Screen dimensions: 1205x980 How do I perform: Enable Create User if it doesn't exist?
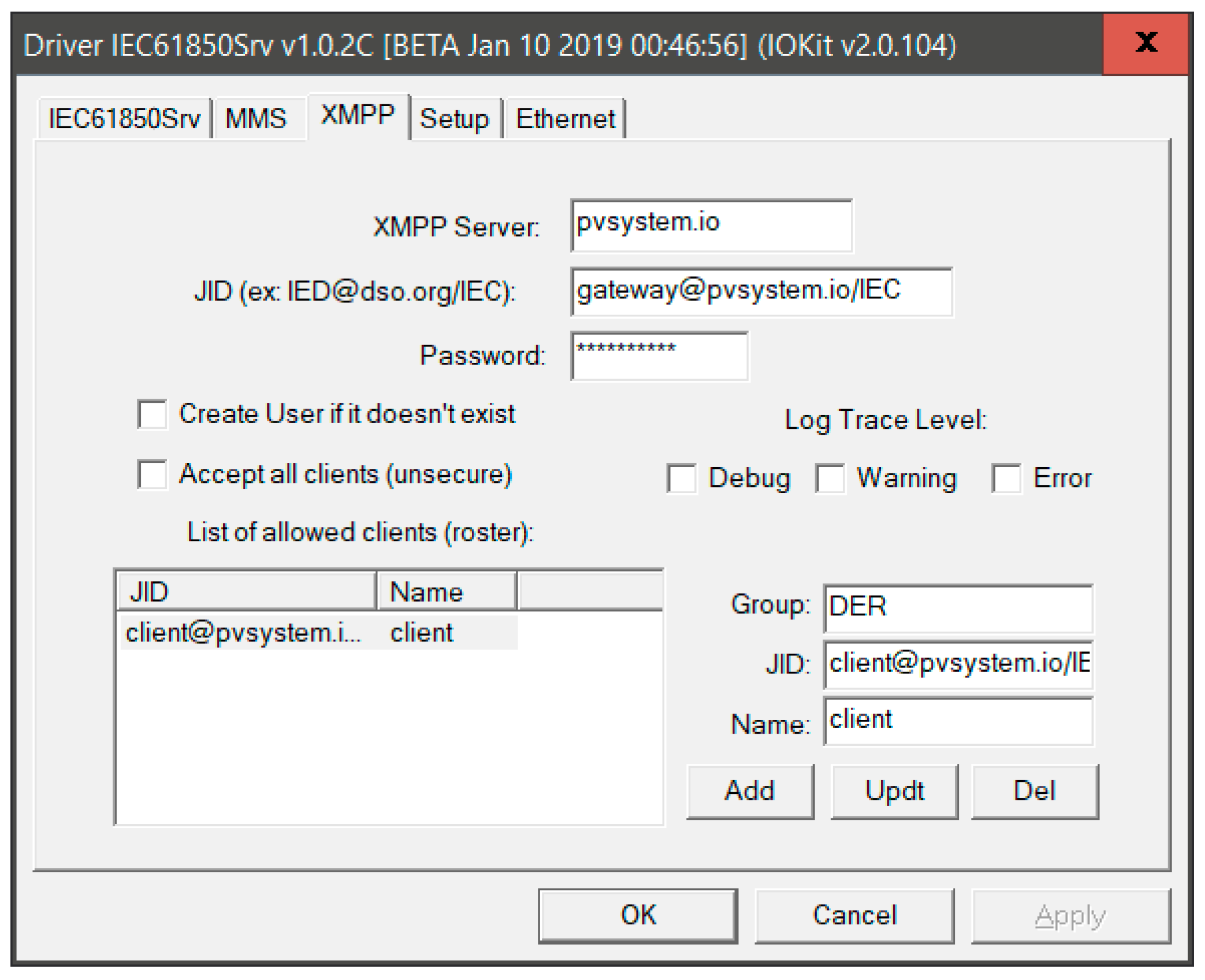(152, 414)
